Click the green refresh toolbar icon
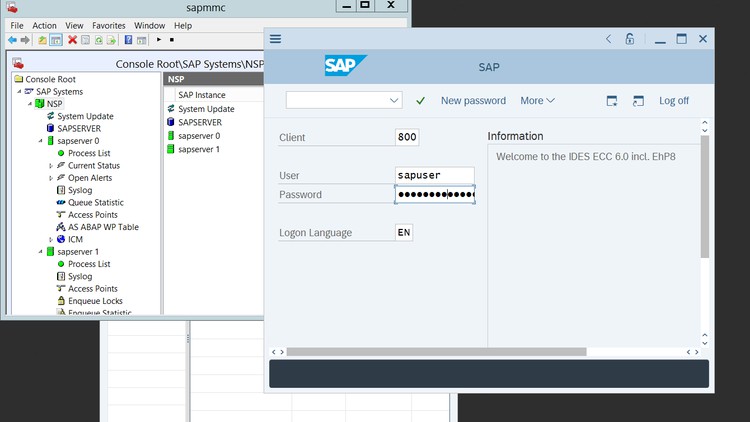Image resolution: width=750 pixels, height=422 pixels. pyautogui.click(x=99, y=40)
